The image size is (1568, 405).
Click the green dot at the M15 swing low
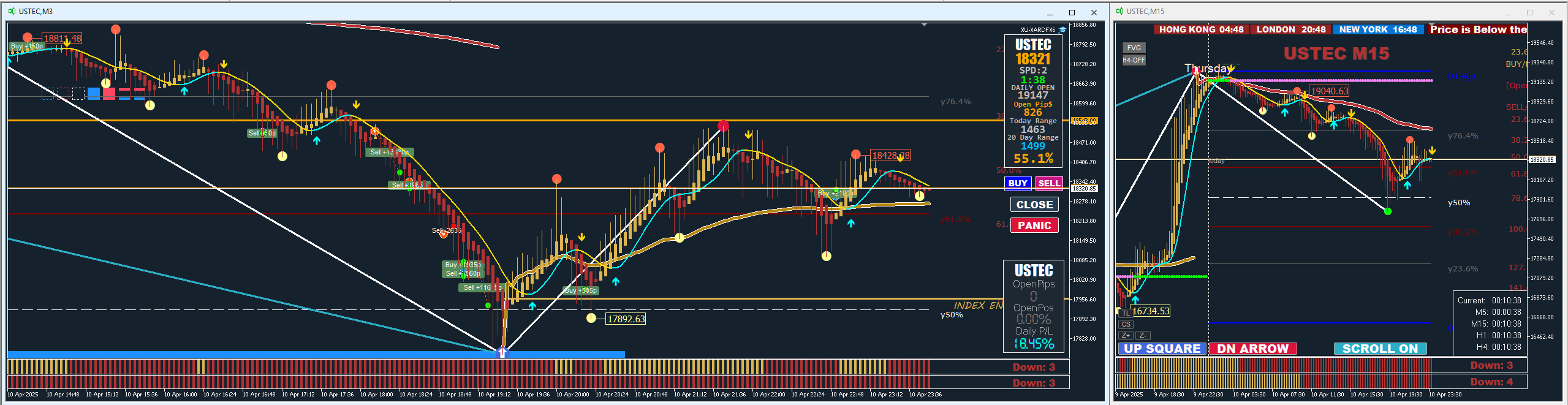(1388, 211)
